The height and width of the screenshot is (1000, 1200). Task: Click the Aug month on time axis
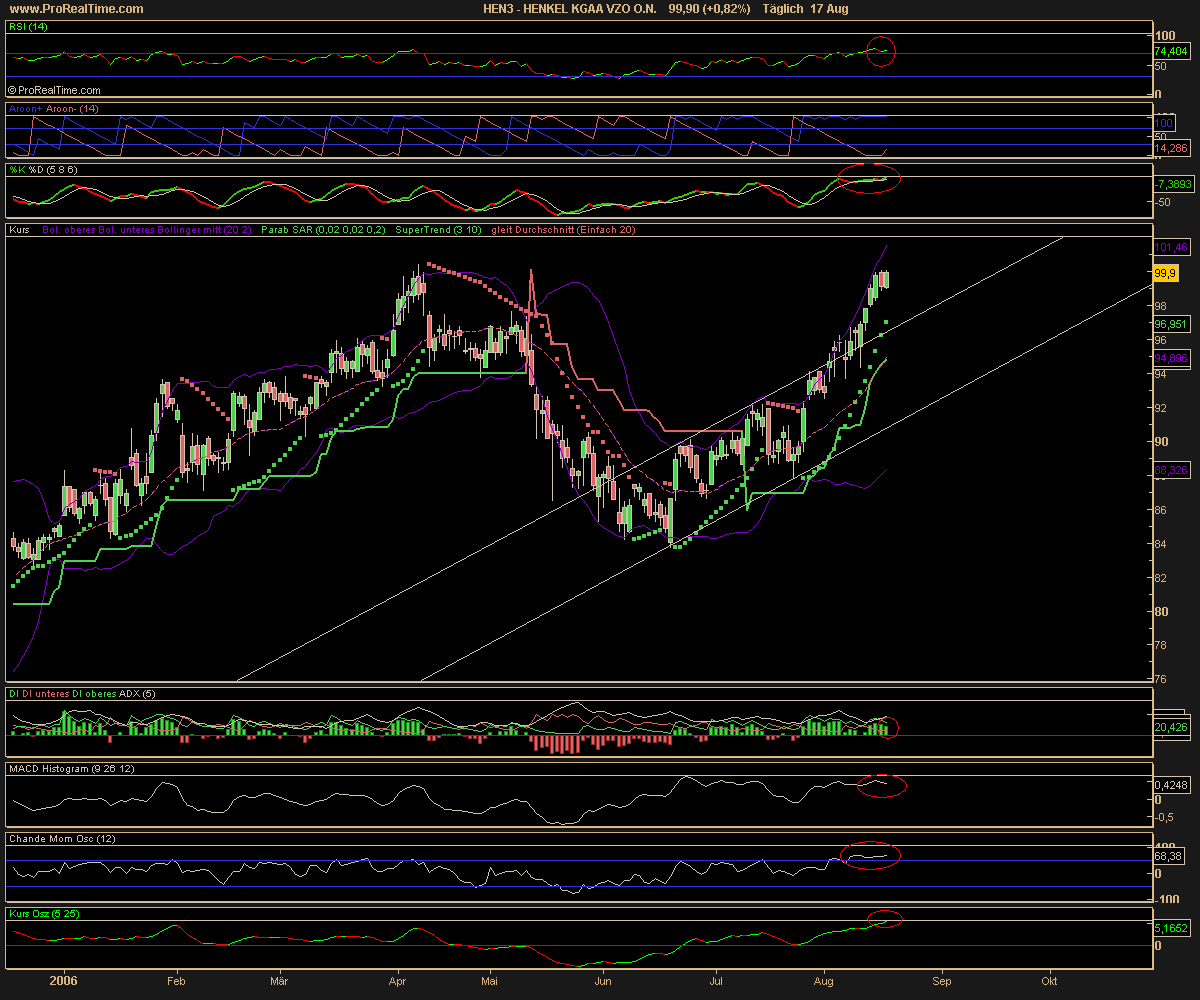pyautogui.click(x=825, y=980)
